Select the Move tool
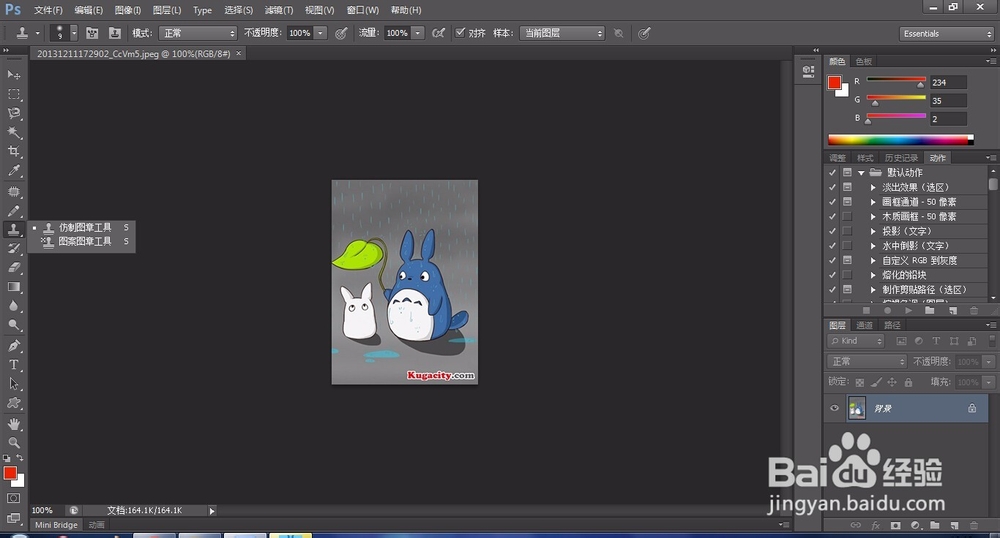Image resolution: width=1000 pixels, height=538 pixels. pos(13,75)
